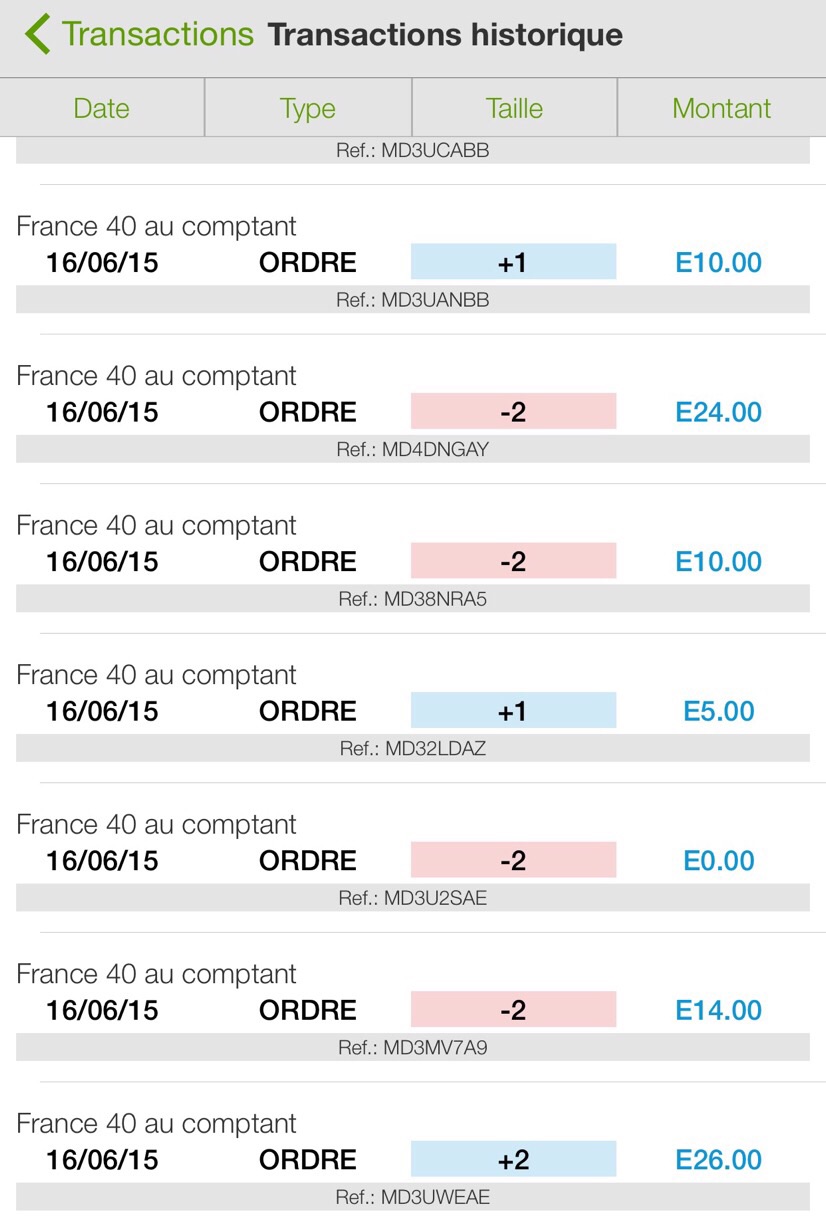This screenshot has width=826, height=1218.
Task: Open transaction ref MD3UWEAE
Action: click(x=413, y=1197)
